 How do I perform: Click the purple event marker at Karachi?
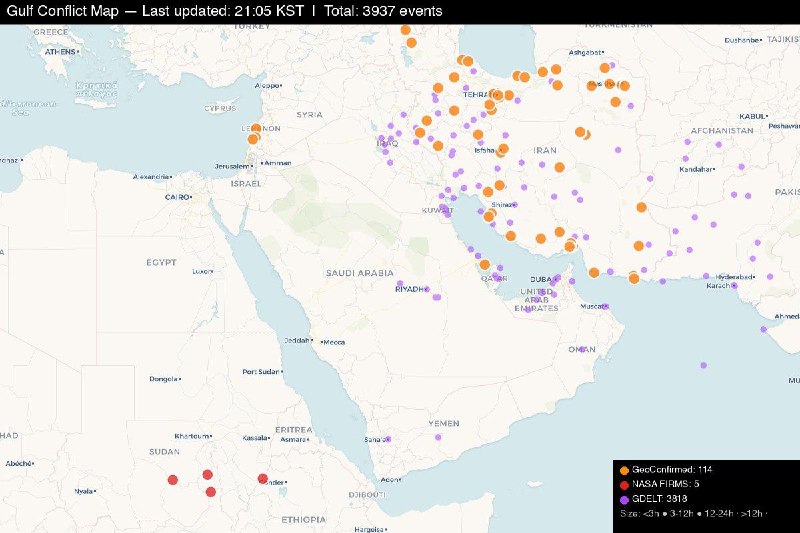pos(734,285)
